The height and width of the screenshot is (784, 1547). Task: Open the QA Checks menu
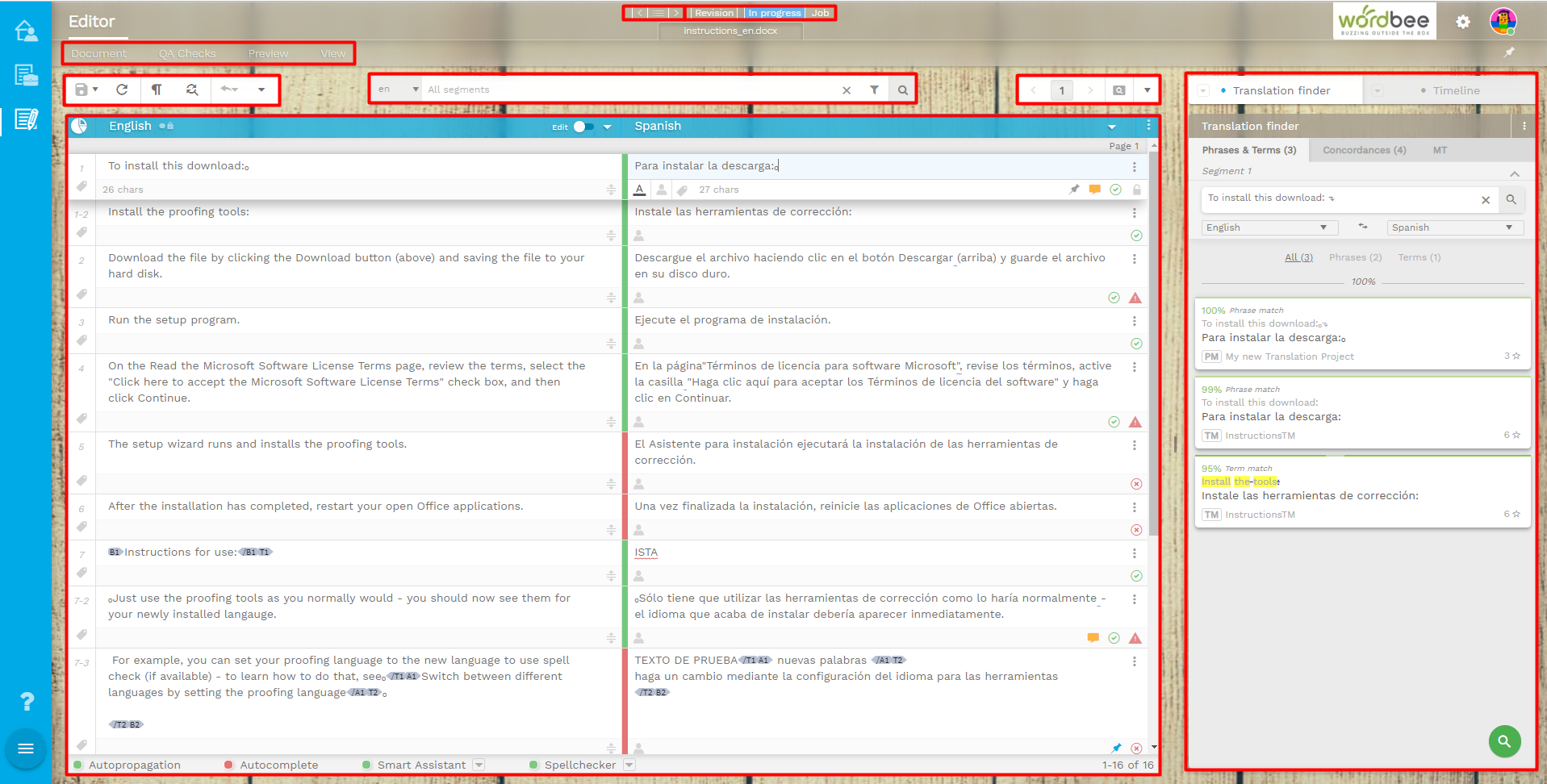[x=188, y=53]
